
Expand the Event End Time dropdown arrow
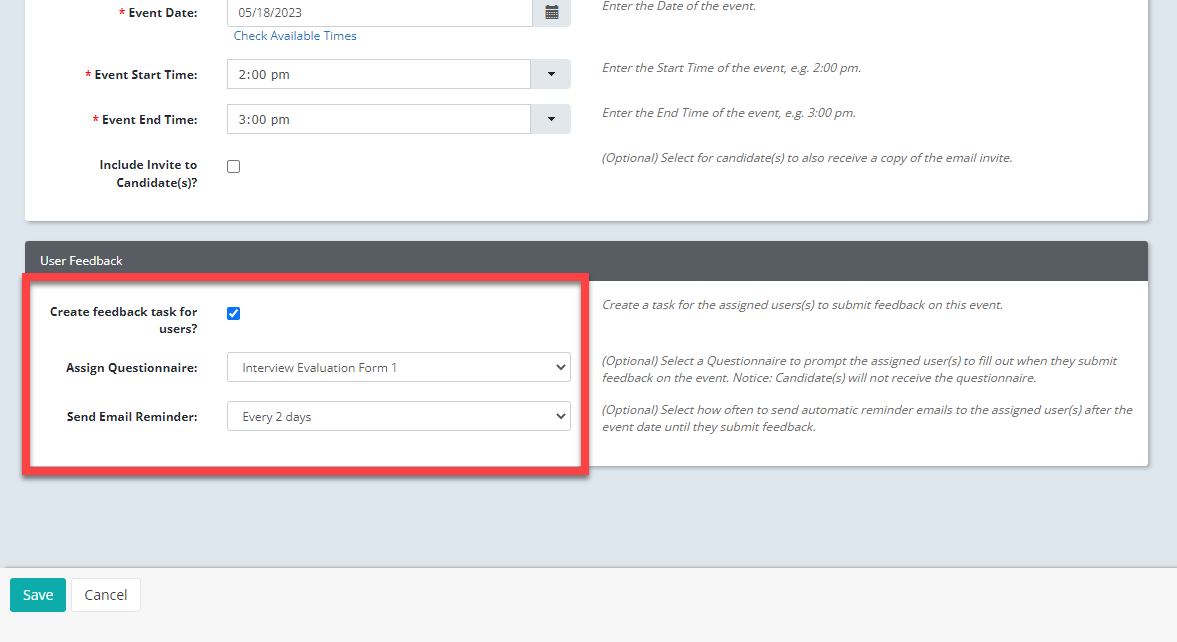pos(551,120)
